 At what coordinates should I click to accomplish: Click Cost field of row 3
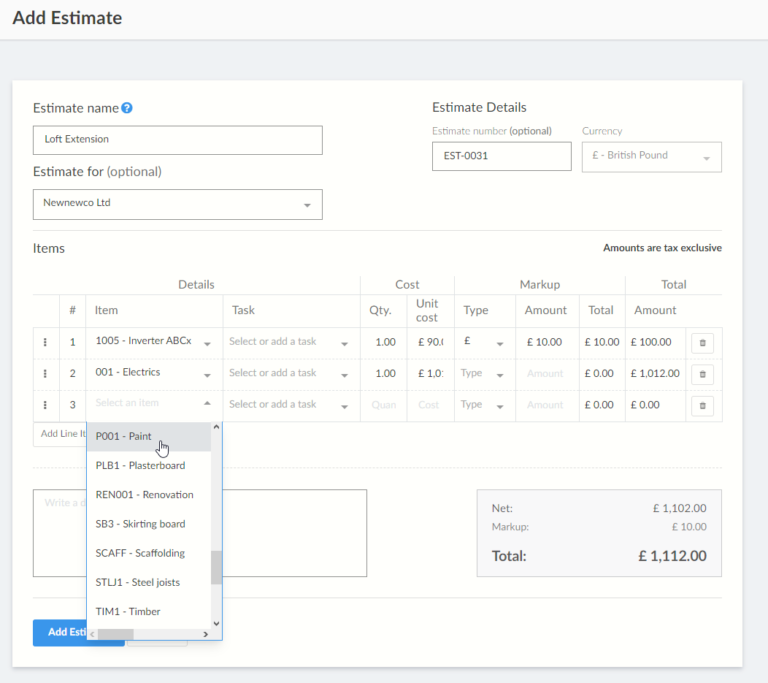431,405
